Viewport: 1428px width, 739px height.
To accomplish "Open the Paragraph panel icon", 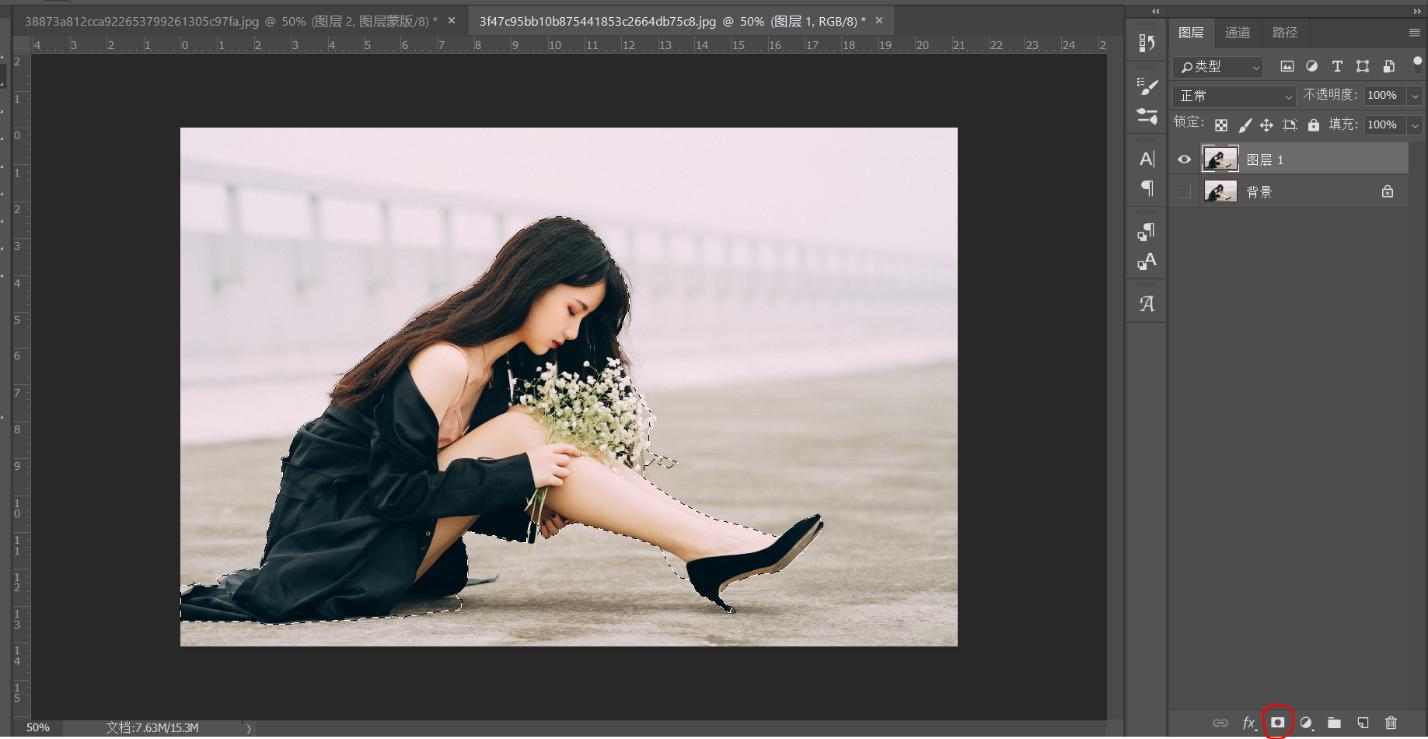I will click(x=1145, y=188).
